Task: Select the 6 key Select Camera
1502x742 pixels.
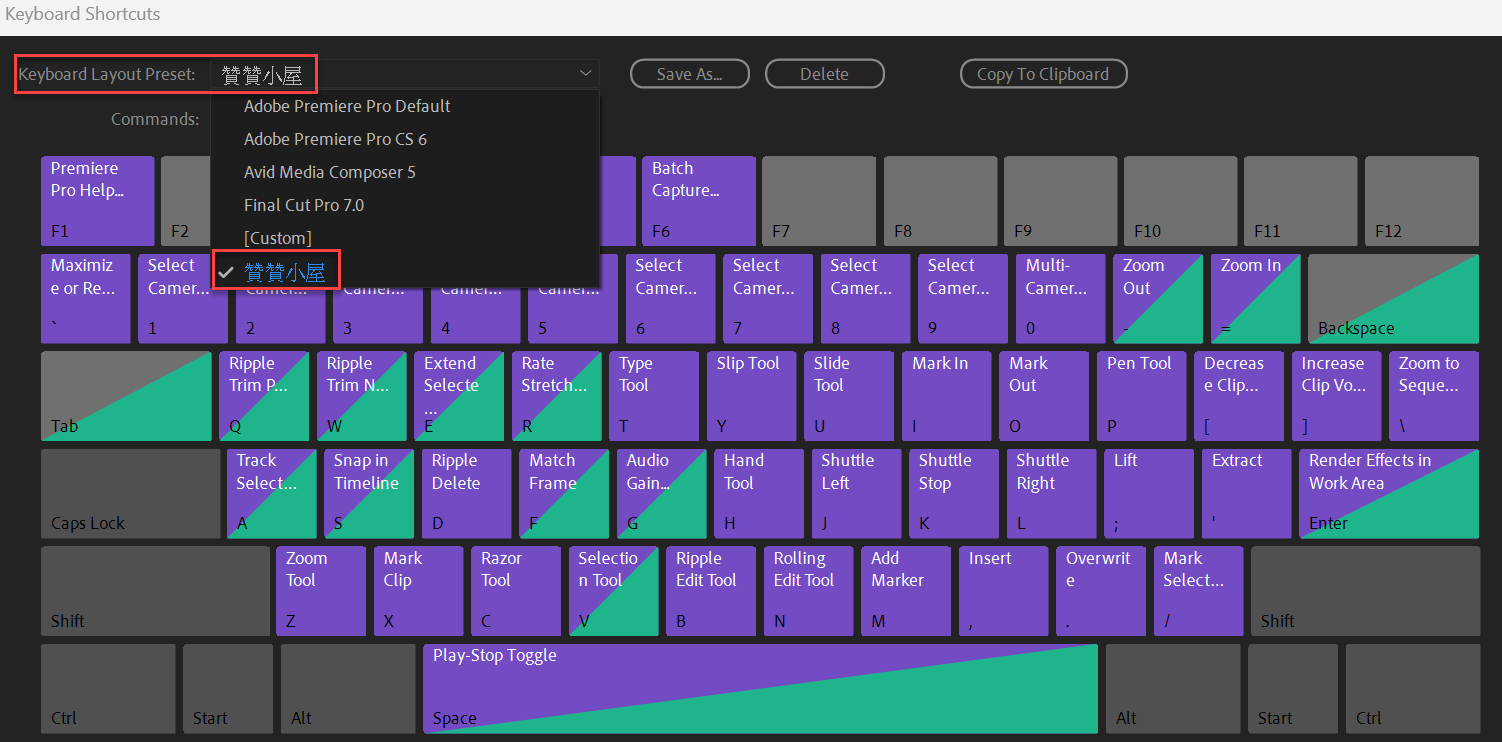Action: pyautogui.click(x=671, y=298)
